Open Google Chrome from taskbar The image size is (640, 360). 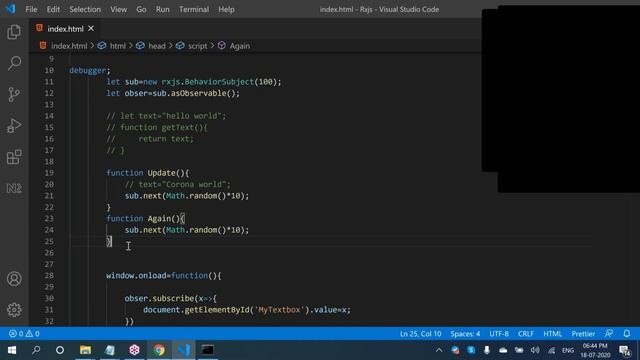click(x=159, y=350)
